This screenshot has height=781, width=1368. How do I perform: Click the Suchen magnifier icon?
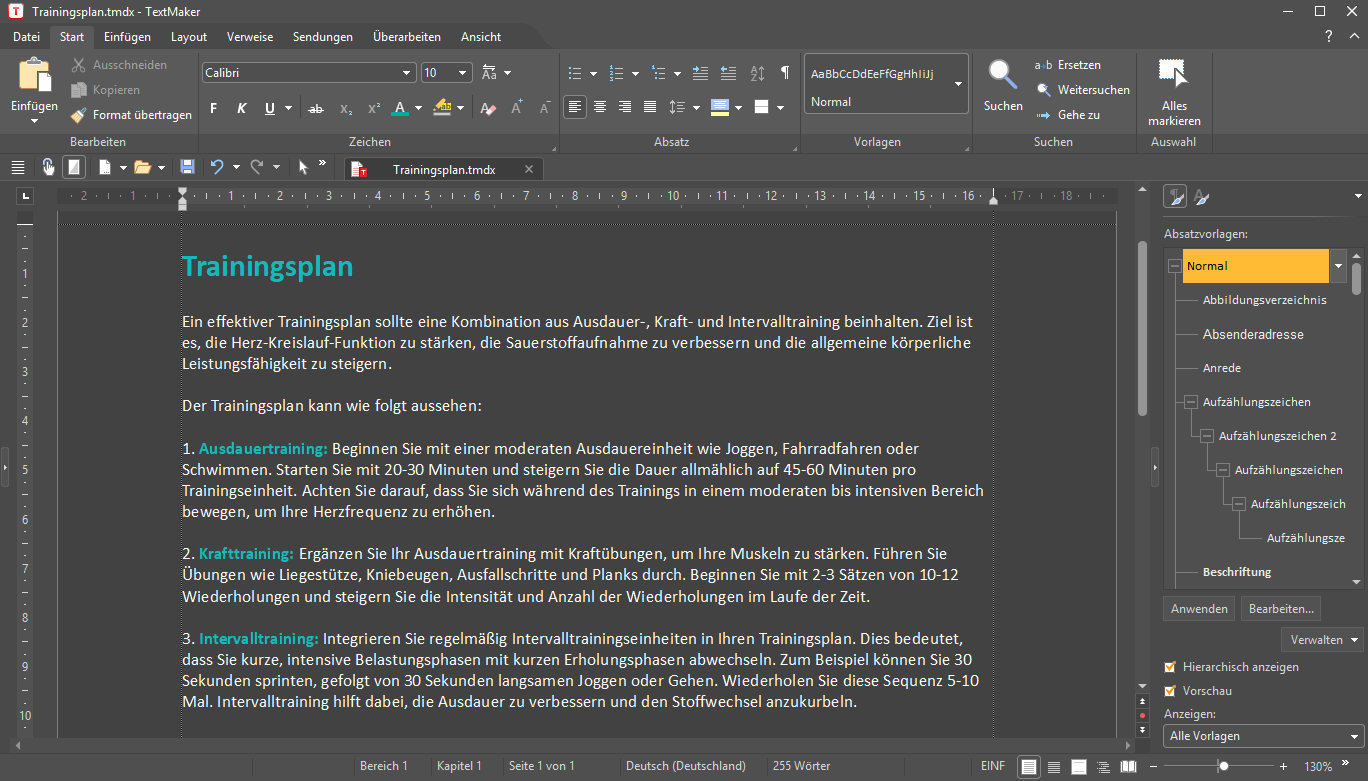click(1002, 75)
